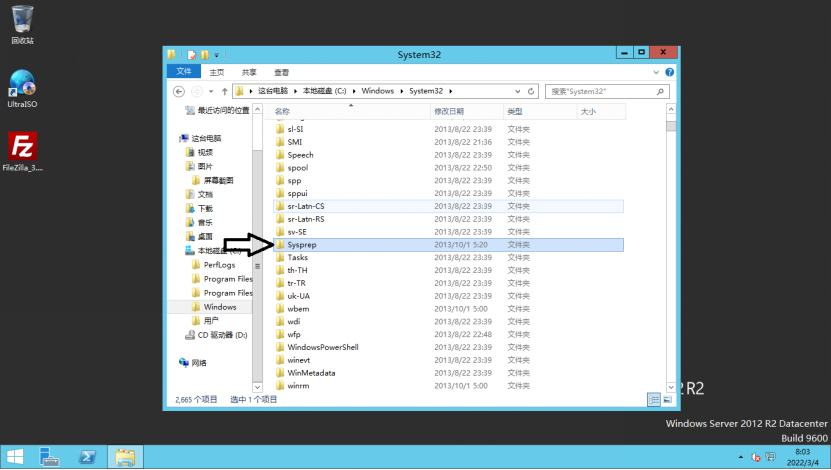Sort by the 类型 column header
This screenshot has width=831, height=470.
pos(540,111)
